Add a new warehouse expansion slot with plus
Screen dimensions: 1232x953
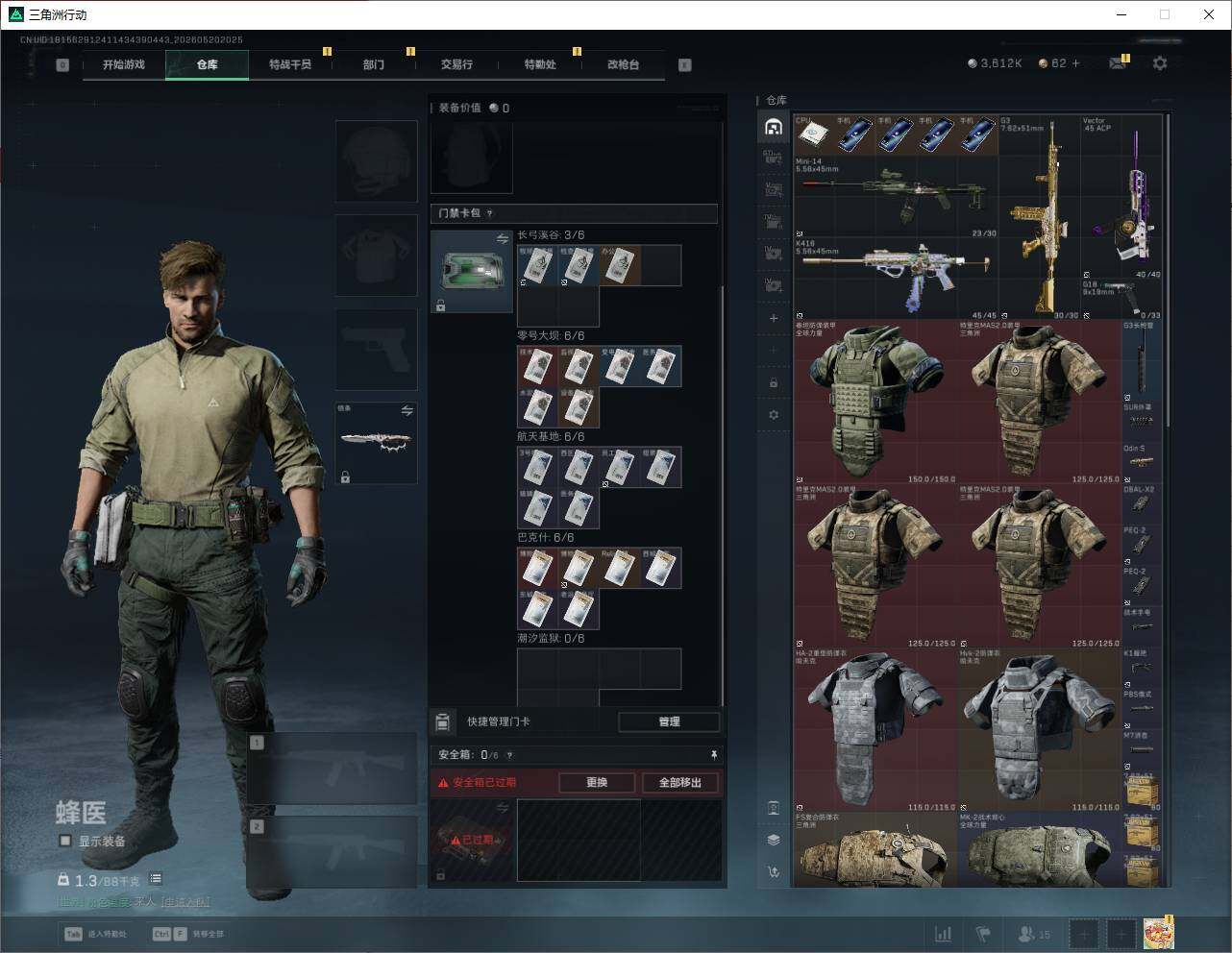774,318
